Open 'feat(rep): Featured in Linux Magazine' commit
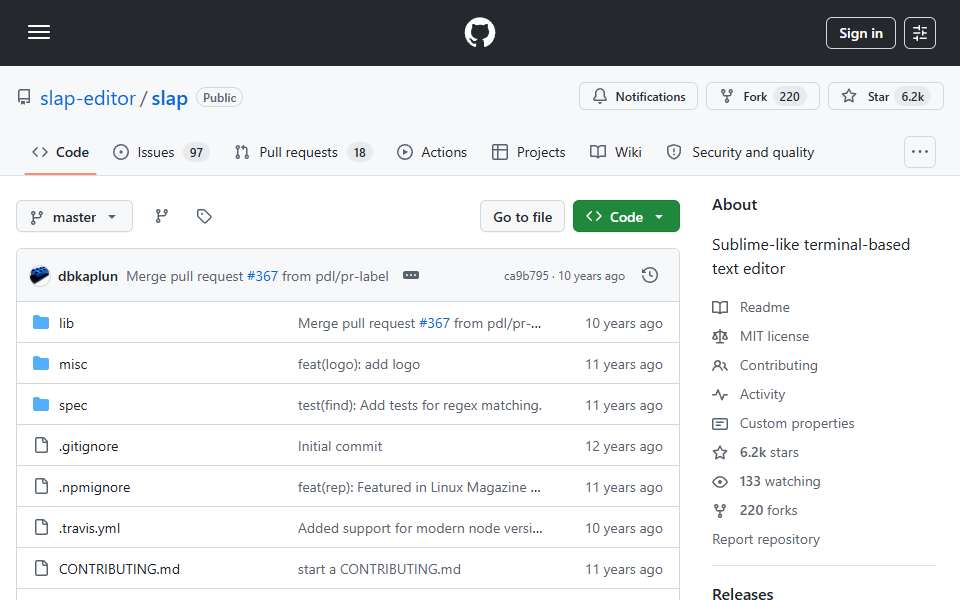 (x=419, y=487)
